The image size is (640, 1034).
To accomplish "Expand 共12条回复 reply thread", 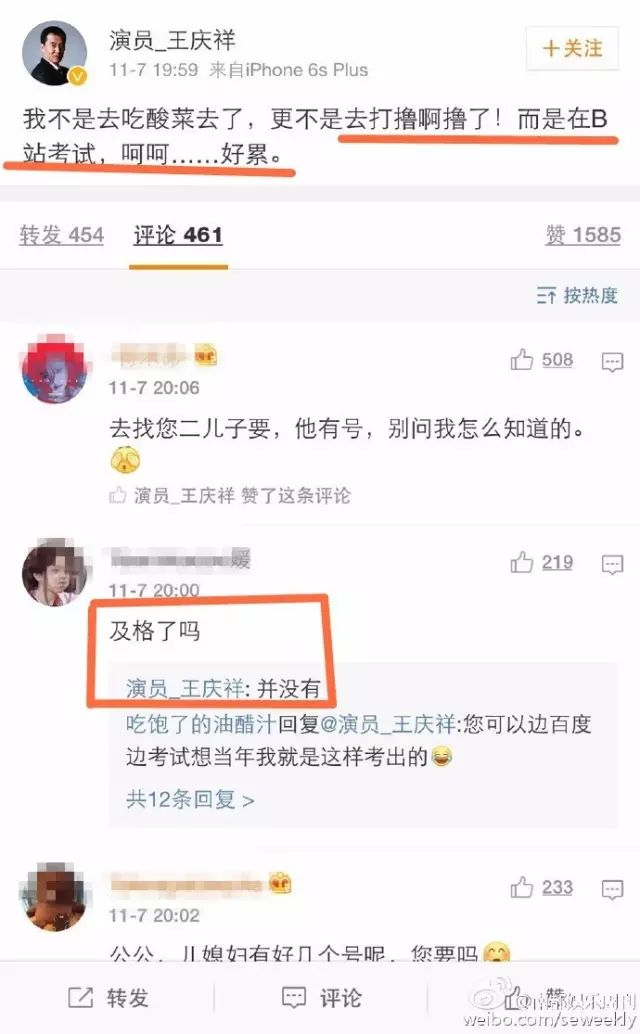I will click(x=190, y=799).
